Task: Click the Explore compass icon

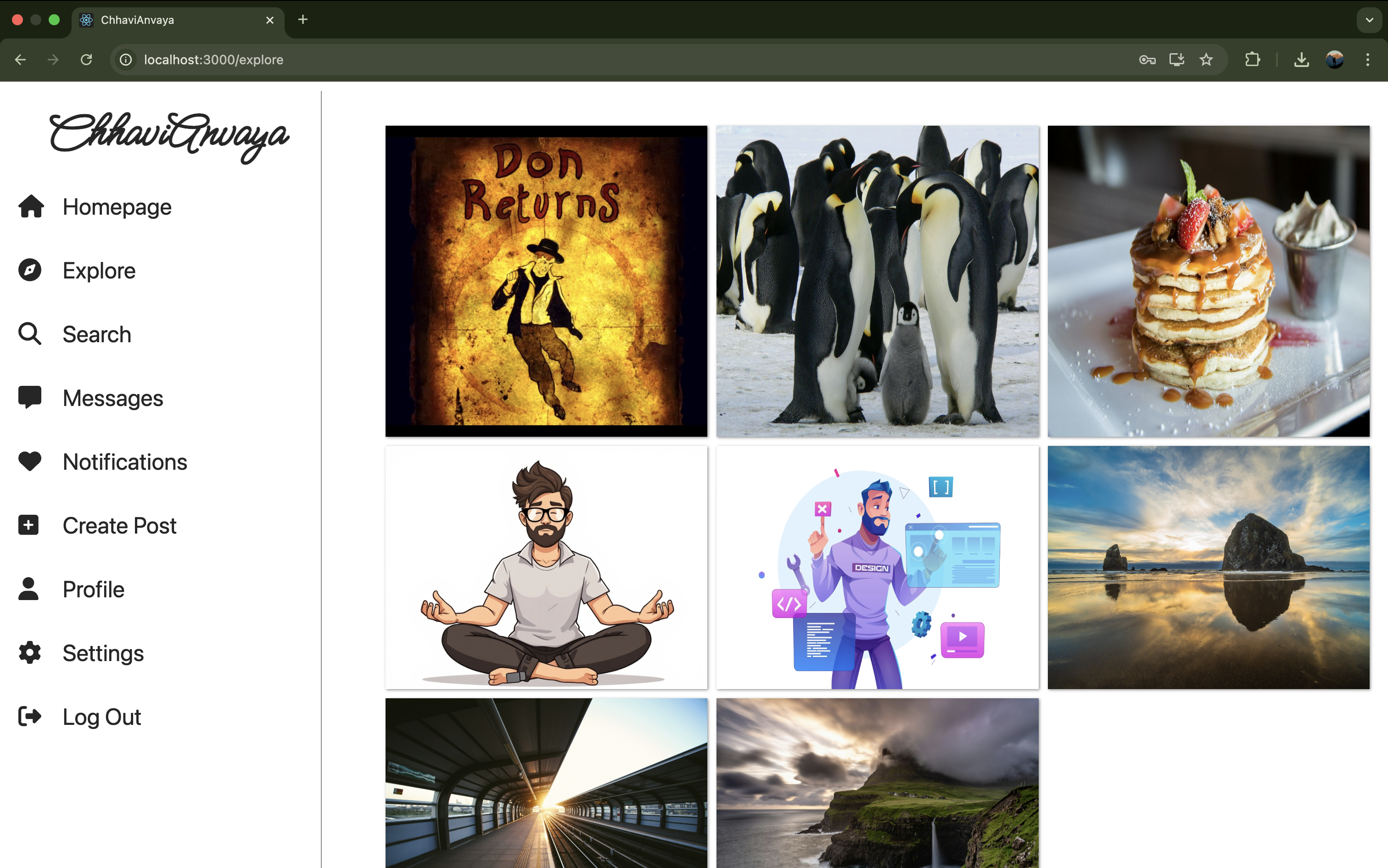Action: [x=30, y=270]
